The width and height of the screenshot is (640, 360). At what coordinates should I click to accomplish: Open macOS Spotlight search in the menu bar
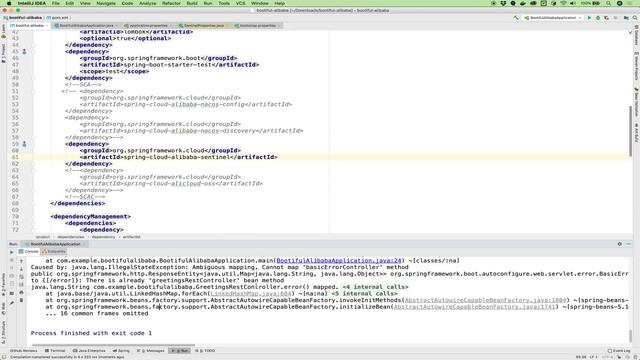[608, 3]
